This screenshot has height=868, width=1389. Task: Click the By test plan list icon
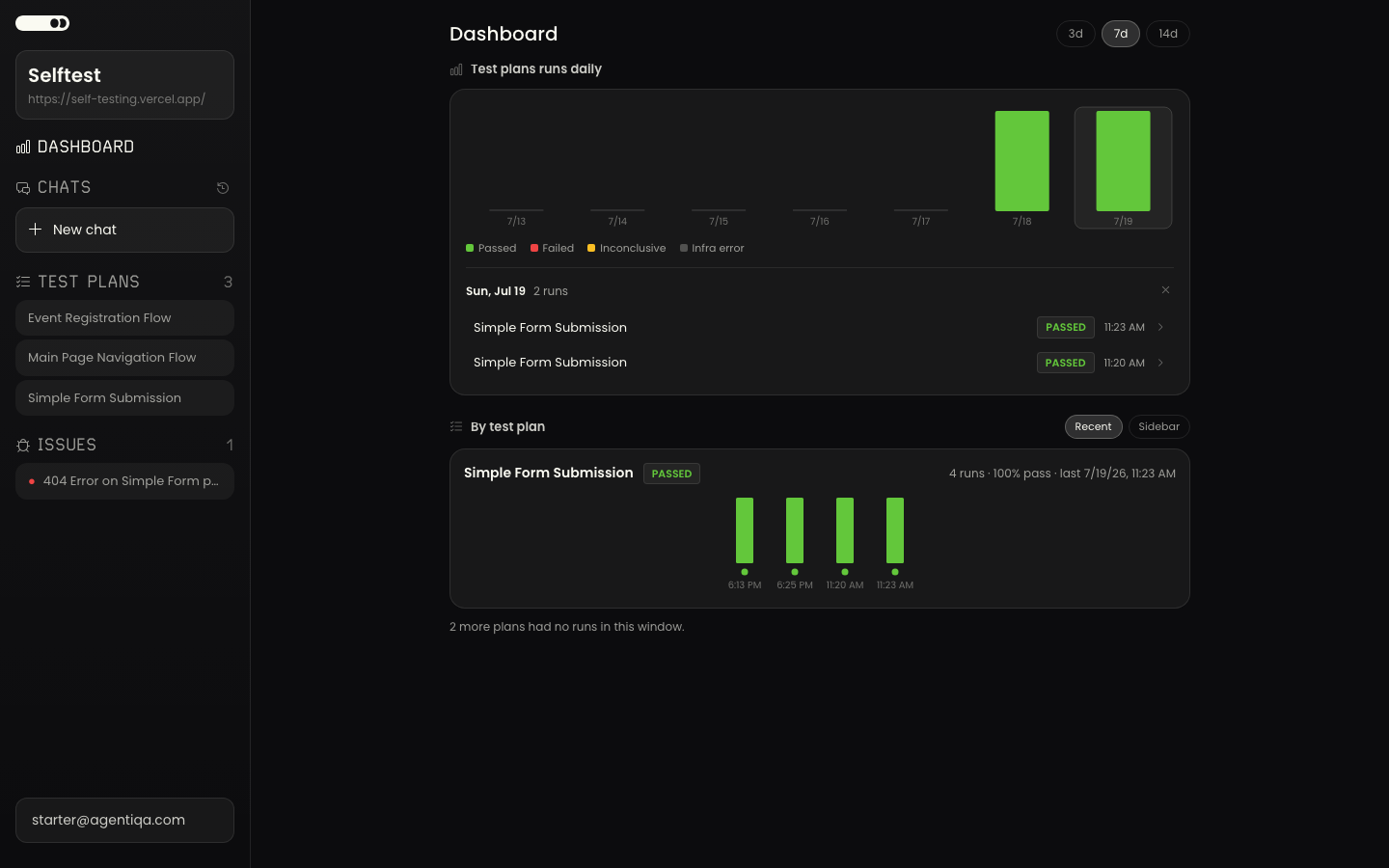tap(456, 426)
